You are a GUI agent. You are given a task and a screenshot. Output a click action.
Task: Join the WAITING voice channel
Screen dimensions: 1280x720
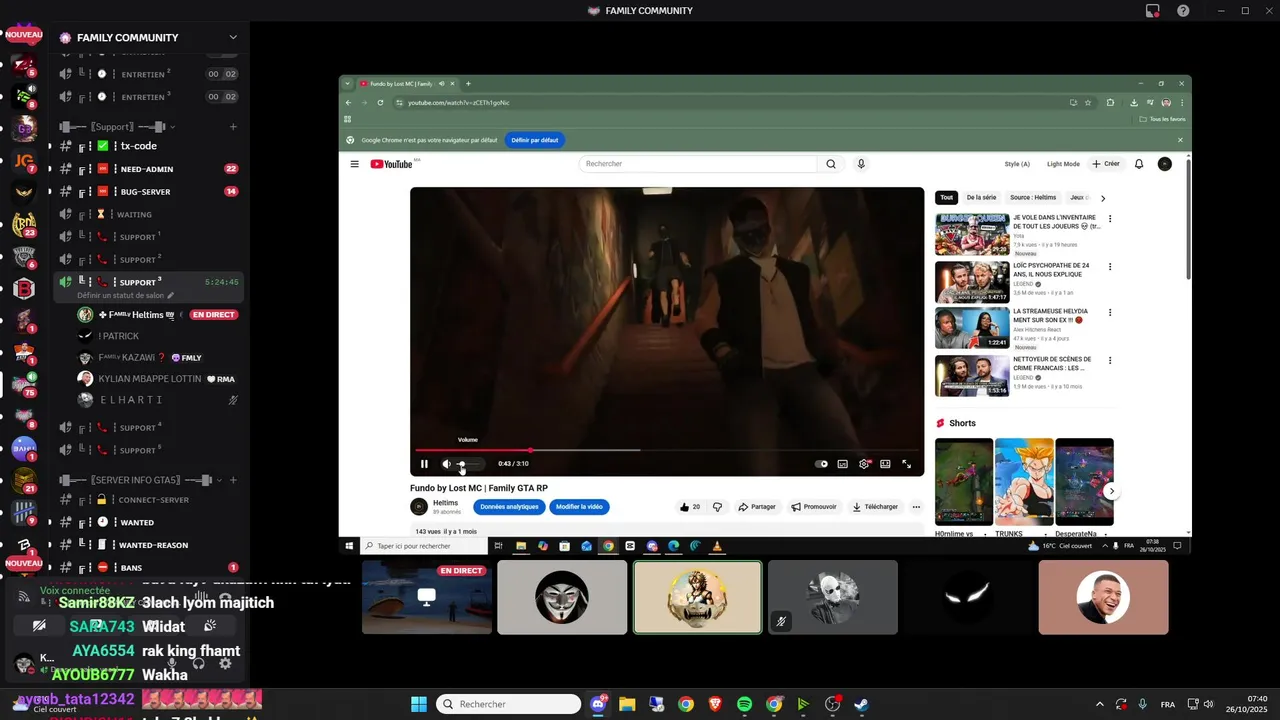pos(149,214)
